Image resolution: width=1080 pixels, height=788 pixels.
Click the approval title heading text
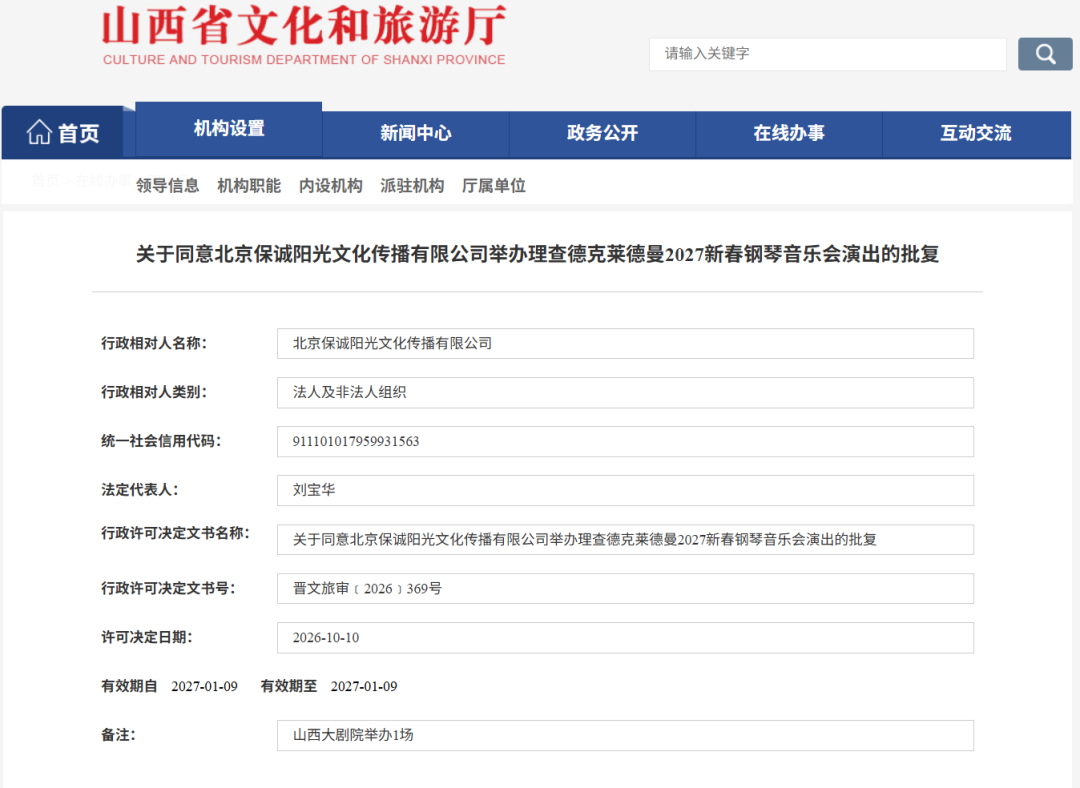coord(537,254)
